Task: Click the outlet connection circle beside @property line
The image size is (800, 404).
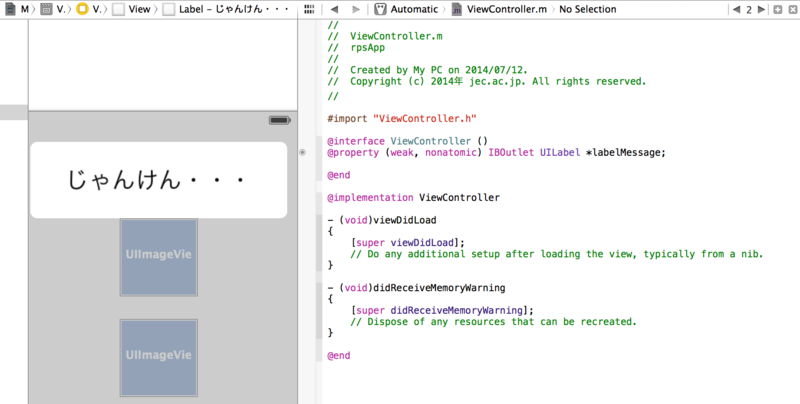Action: pyautogui.click(x=303, y=152)
